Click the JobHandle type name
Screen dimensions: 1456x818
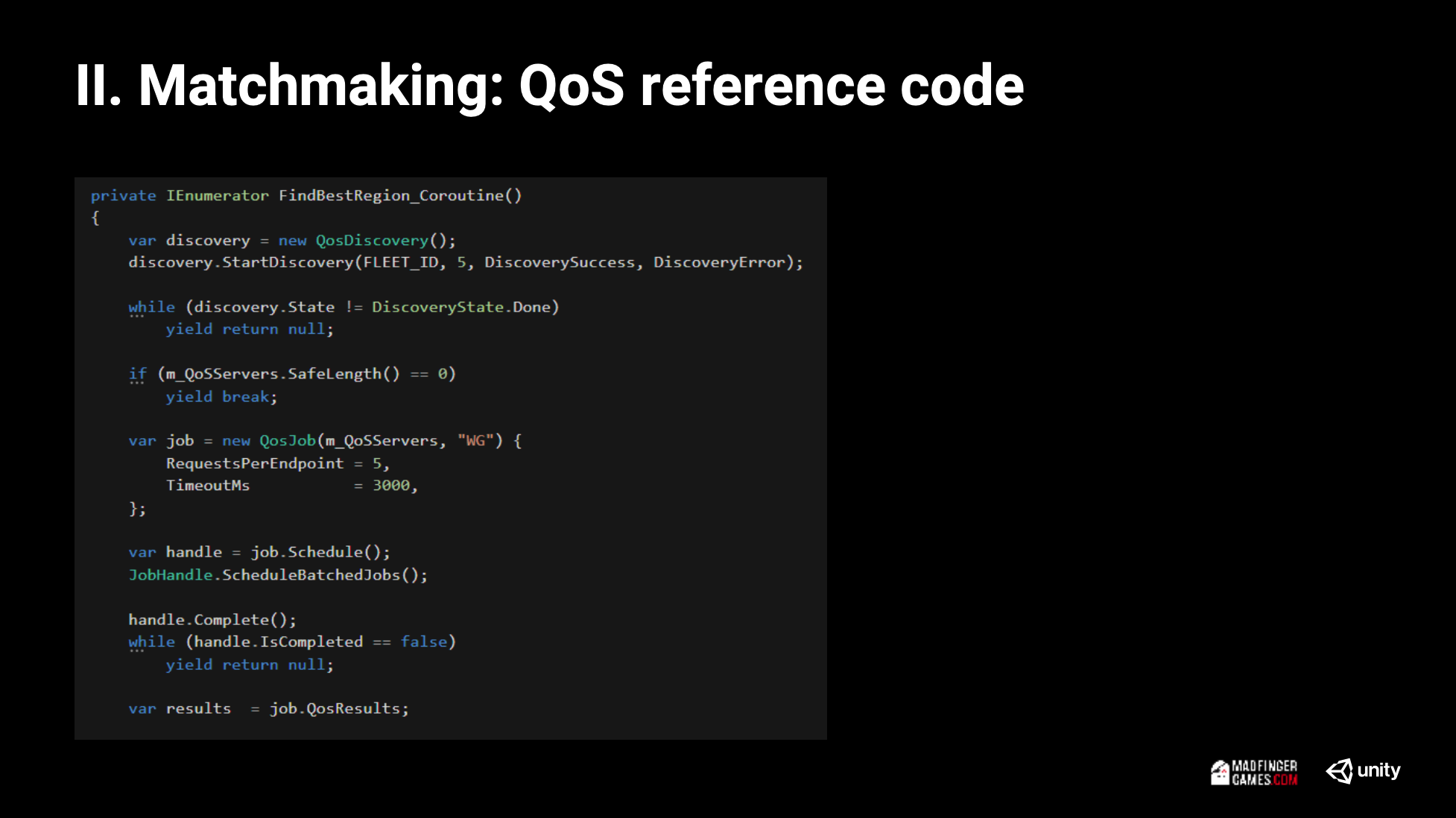point(171,575)
